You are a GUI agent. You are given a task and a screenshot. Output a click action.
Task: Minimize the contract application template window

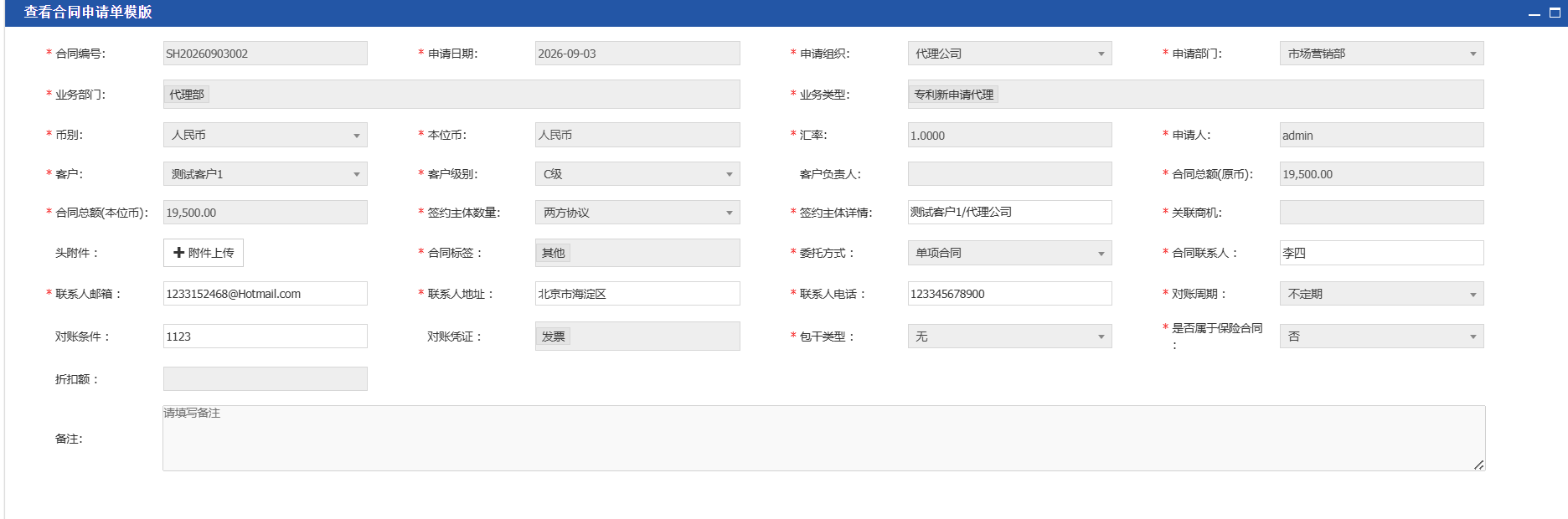[1534, 13]
